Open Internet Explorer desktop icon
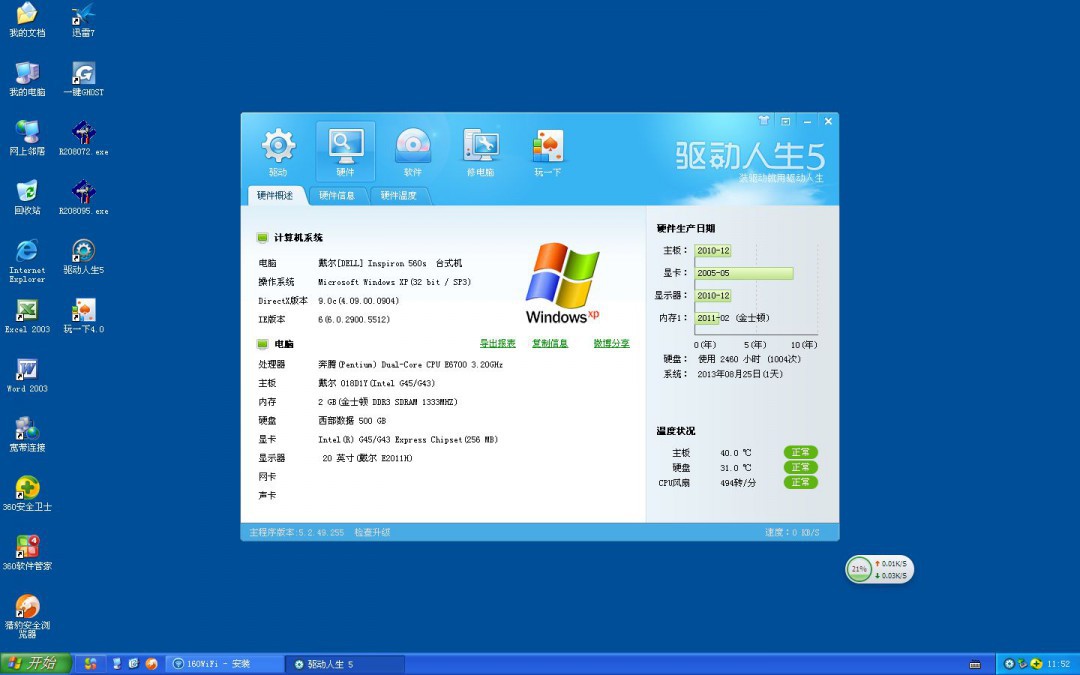Viewport: 1080px width, 675px height. tap(27, 261)
